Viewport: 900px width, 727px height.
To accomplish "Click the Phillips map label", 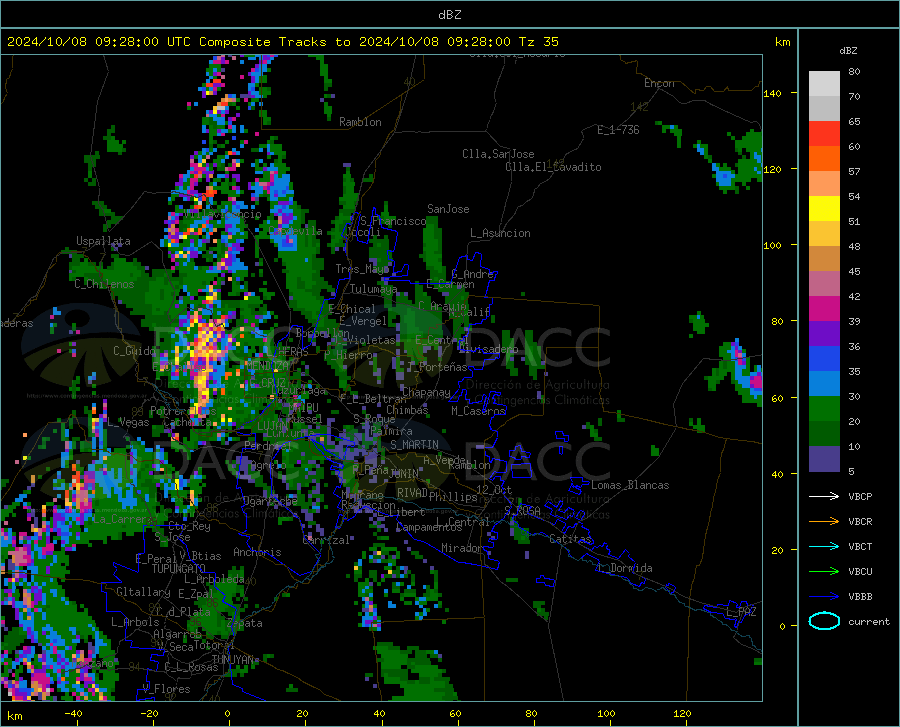I will [453, 496].
